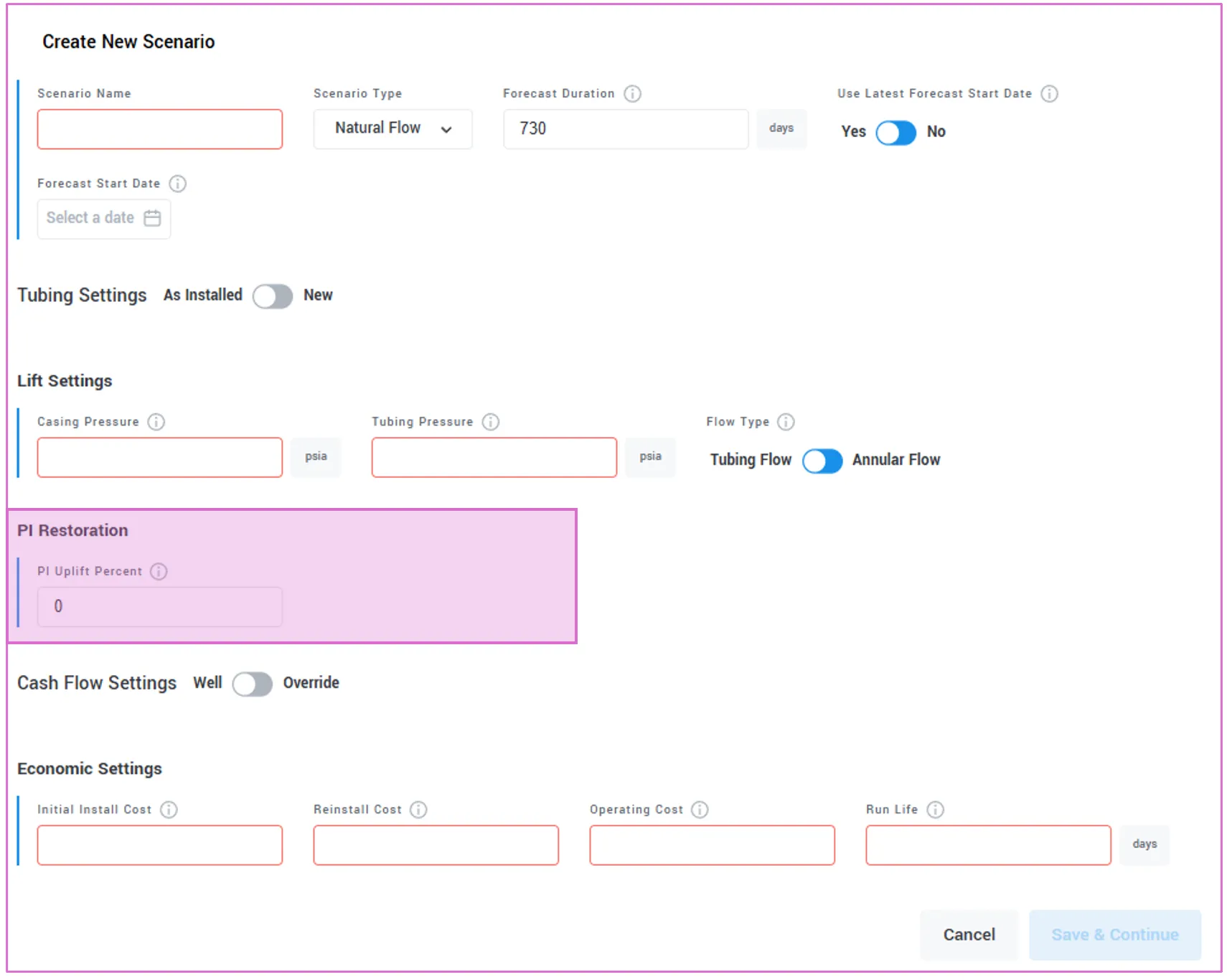Click the Forecast Duration field showing 730
Screen dimensions: 1227x980
[x=626, y=129]
